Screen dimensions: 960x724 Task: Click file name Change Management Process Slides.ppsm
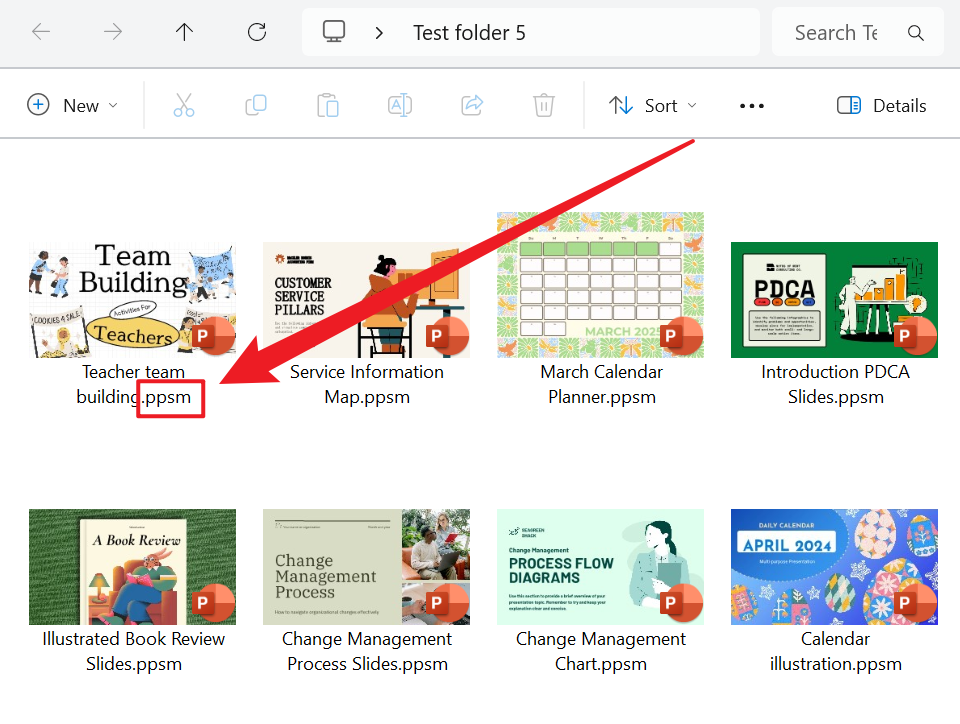pos(367,651)
